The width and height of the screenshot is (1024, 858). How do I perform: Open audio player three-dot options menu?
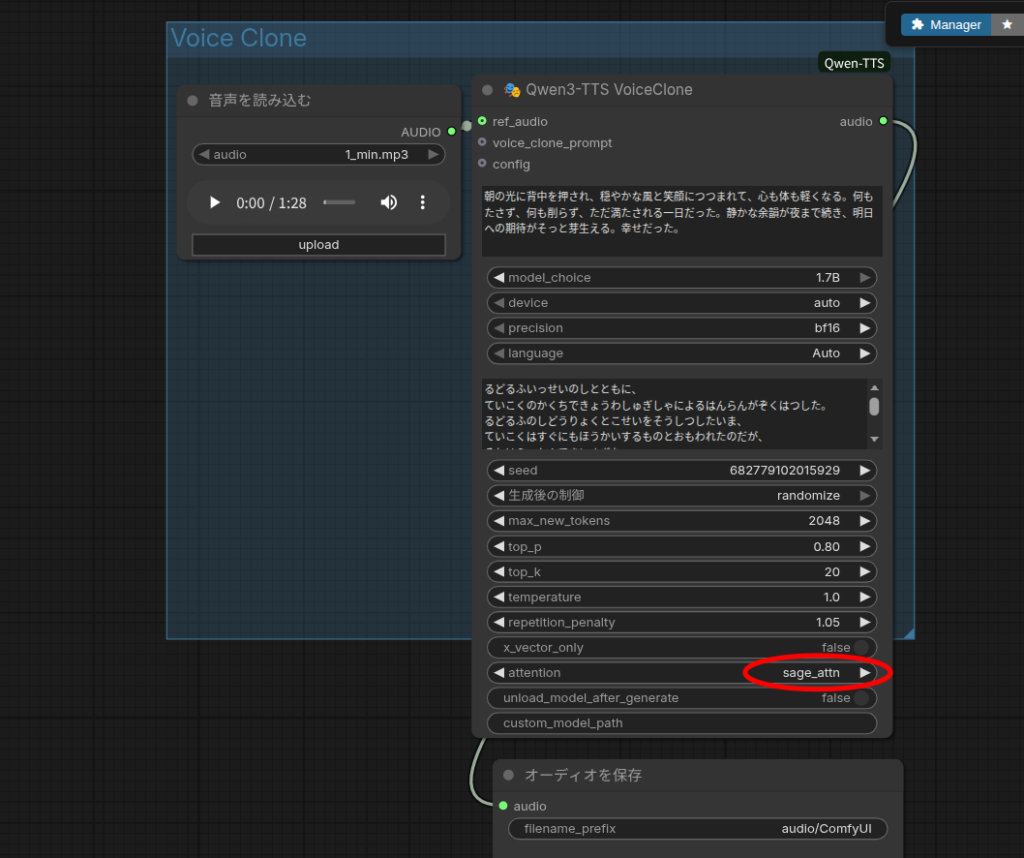coord(422,203)
